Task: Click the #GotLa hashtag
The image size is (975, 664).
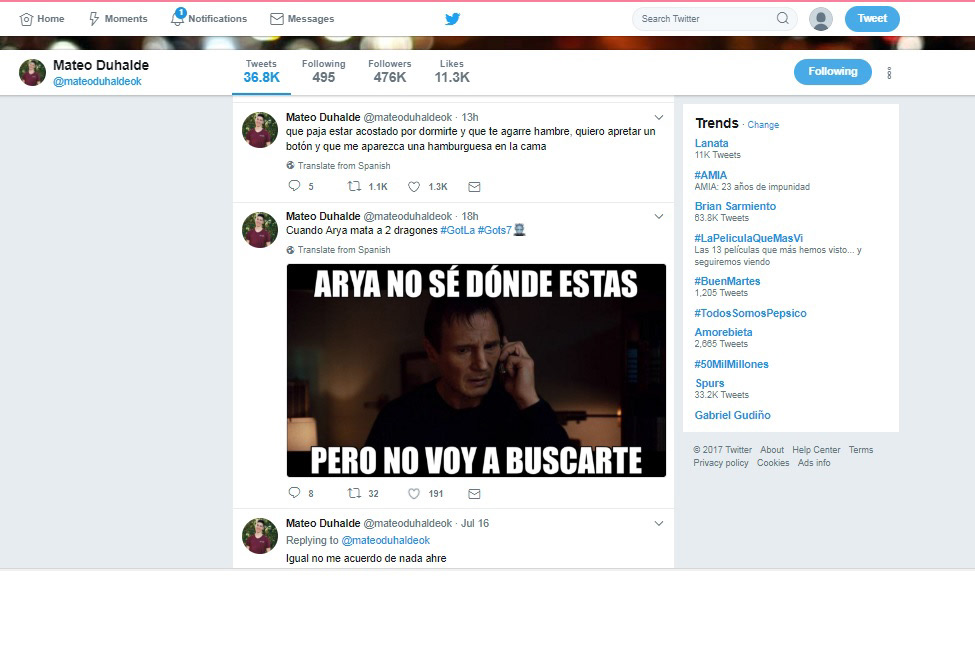Action: (457, 230)
